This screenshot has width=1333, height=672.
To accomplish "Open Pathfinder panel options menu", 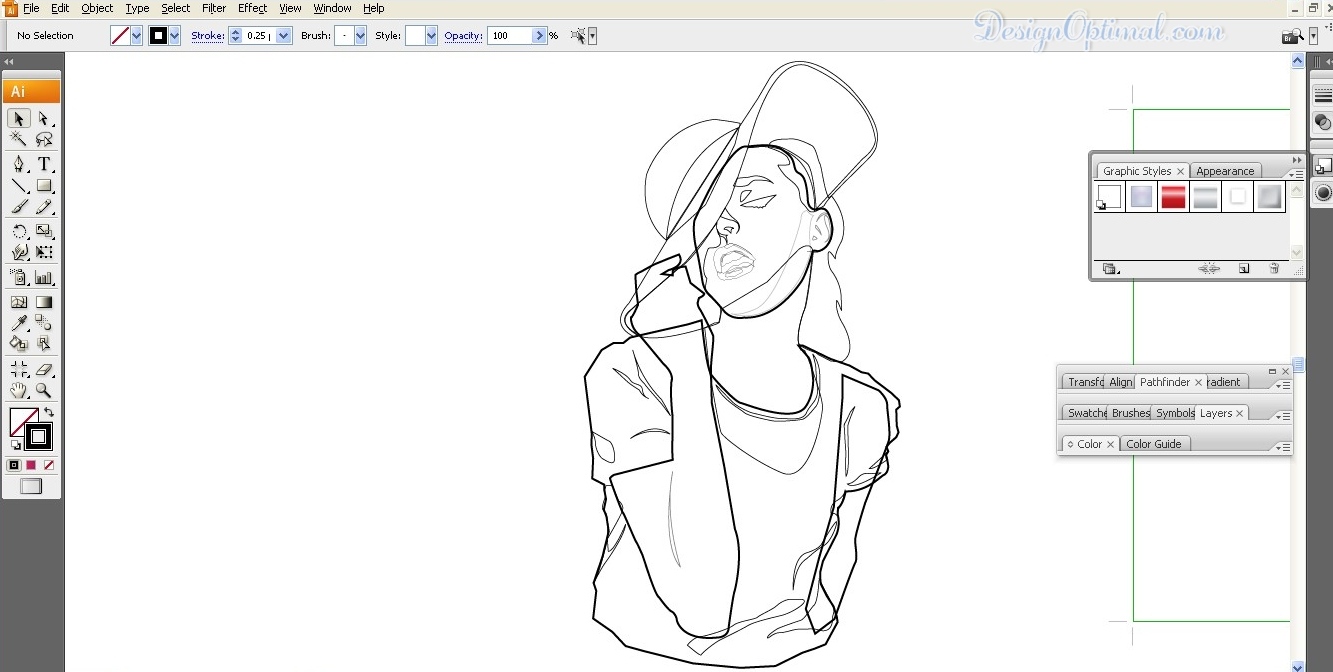I will pos(1283,384).
